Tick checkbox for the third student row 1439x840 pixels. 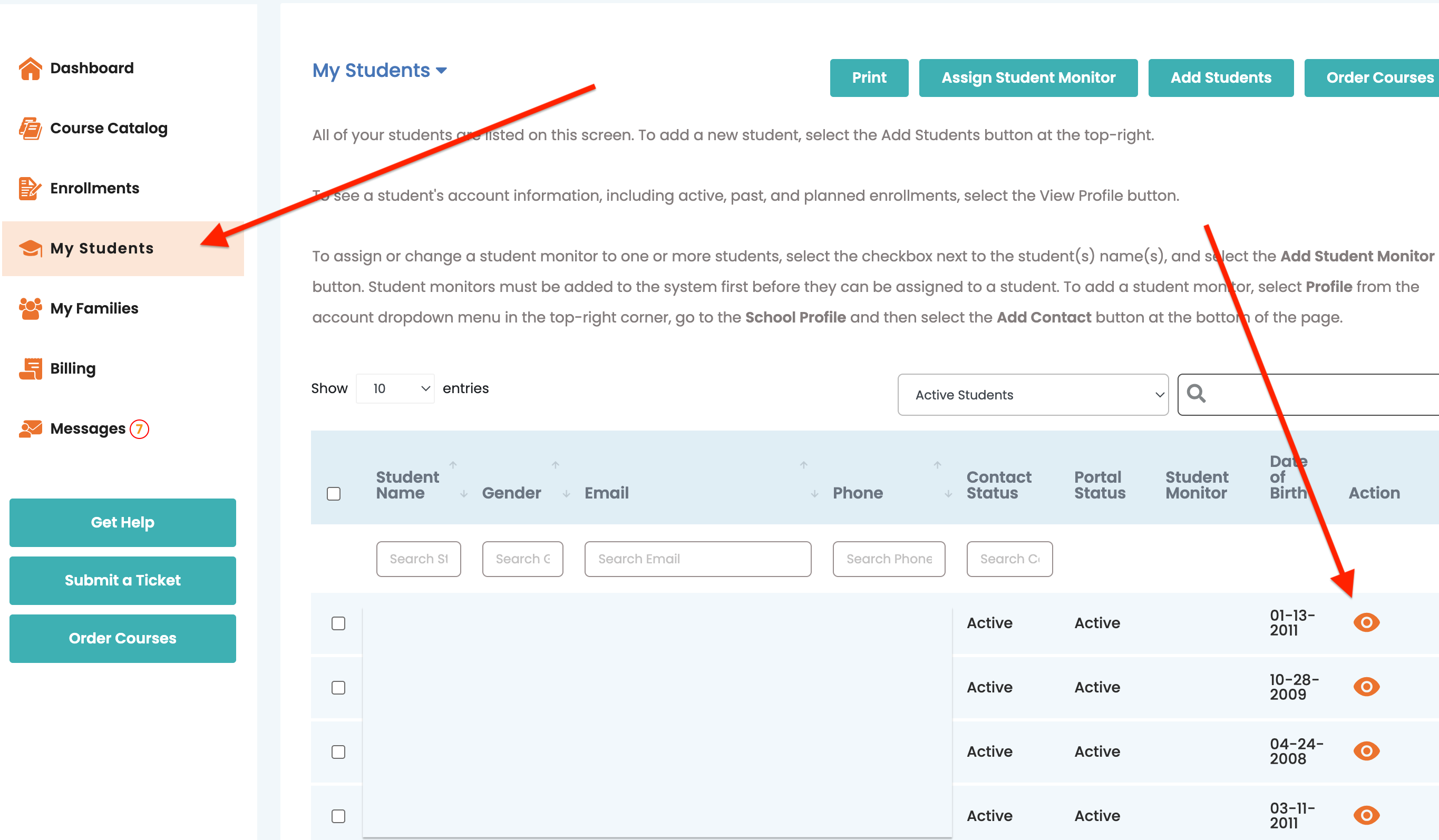coord(338,751)
